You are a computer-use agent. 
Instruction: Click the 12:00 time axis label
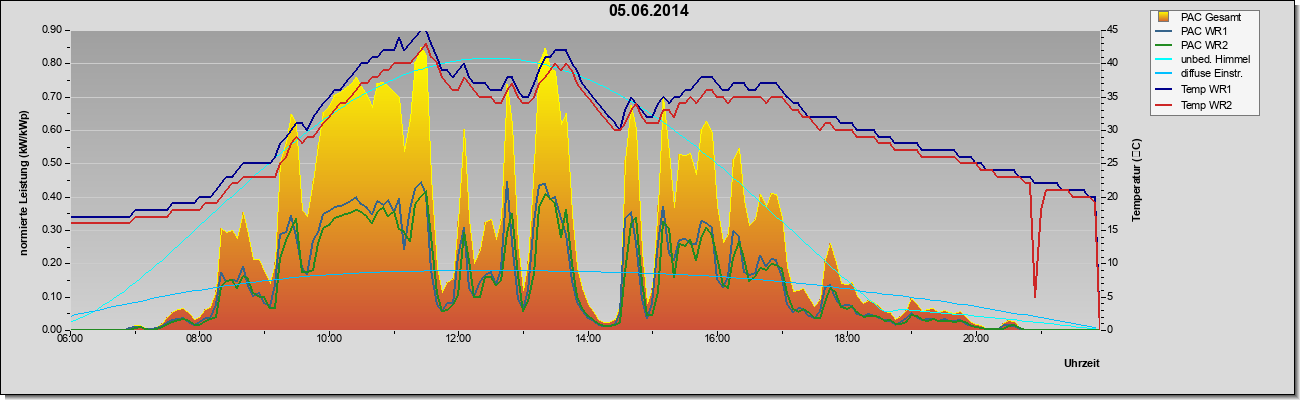point(459,338)
